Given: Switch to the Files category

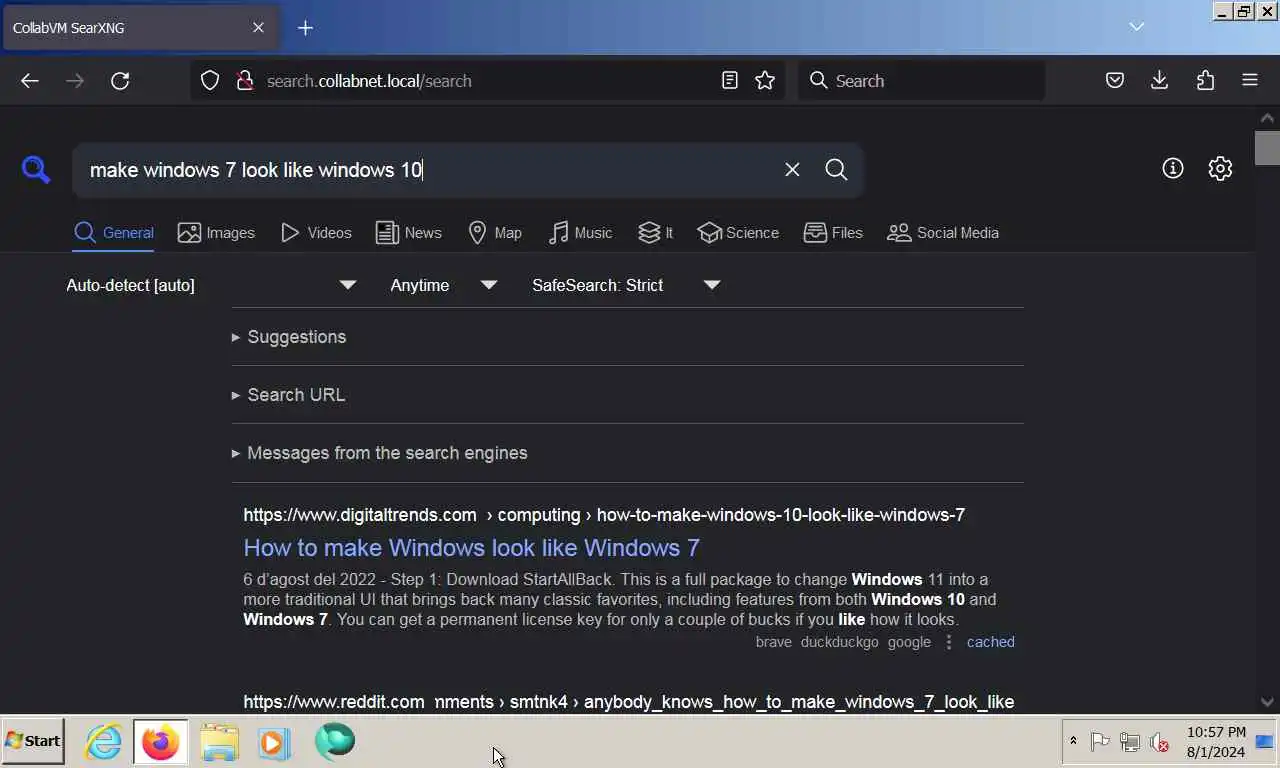Looking at the screenshot, I should (833, 233).
